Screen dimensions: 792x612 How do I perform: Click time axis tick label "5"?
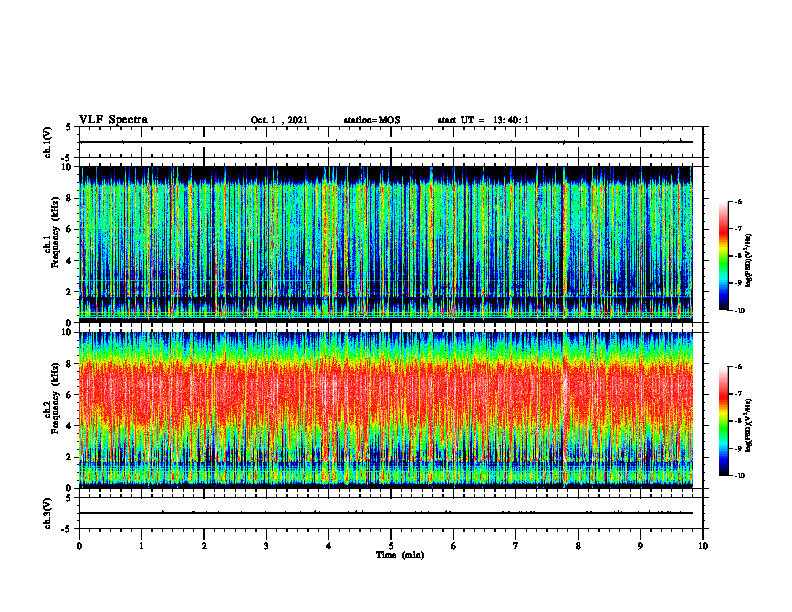pyautogui.click(x=391, y=546)
